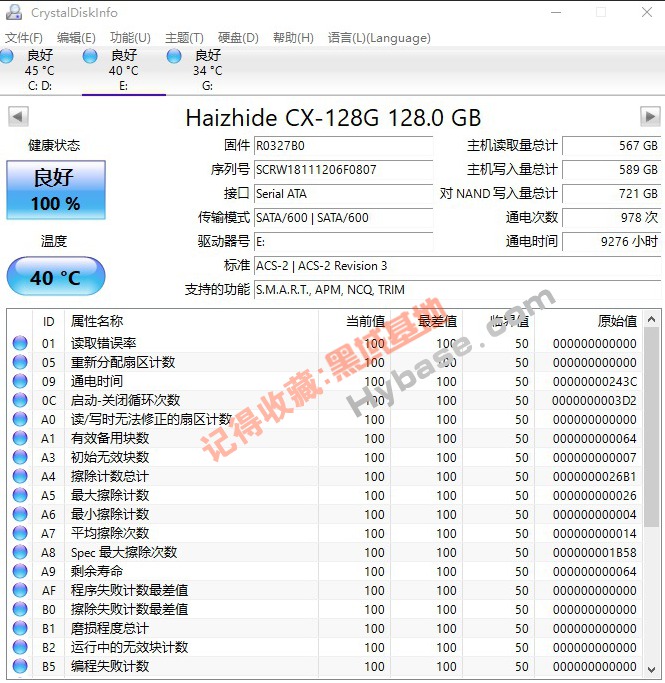Viewport: 665px width, 683px height.
Task: Click the status dot for row B2
Action: click(20, 647)
